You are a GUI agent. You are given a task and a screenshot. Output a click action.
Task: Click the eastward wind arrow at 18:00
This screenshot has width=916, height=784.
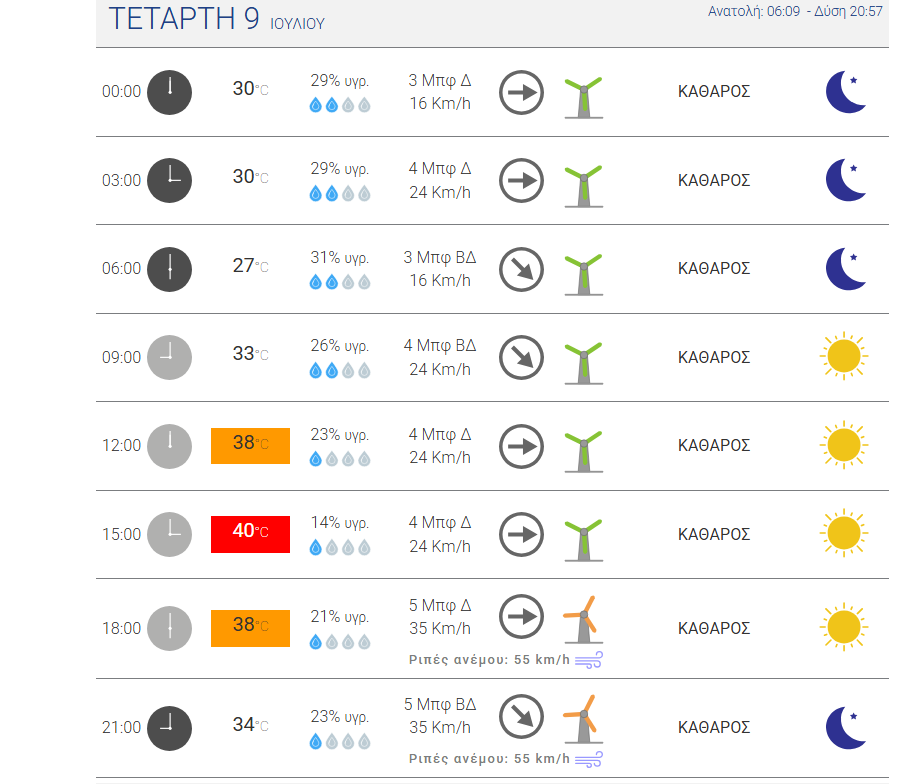[x=521, y=616]
